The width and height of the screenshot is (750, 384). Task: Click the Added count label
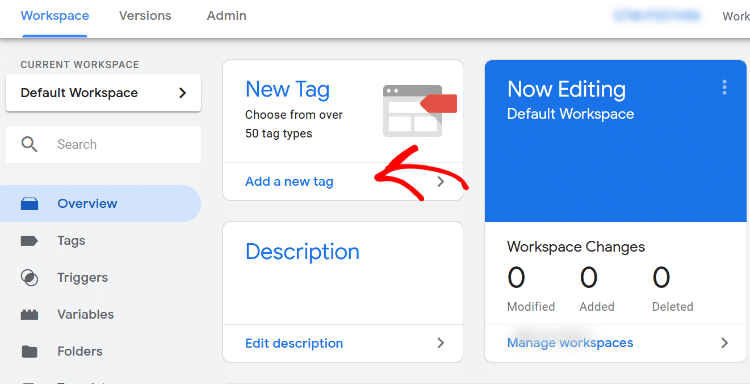click(x=597, y=307)
